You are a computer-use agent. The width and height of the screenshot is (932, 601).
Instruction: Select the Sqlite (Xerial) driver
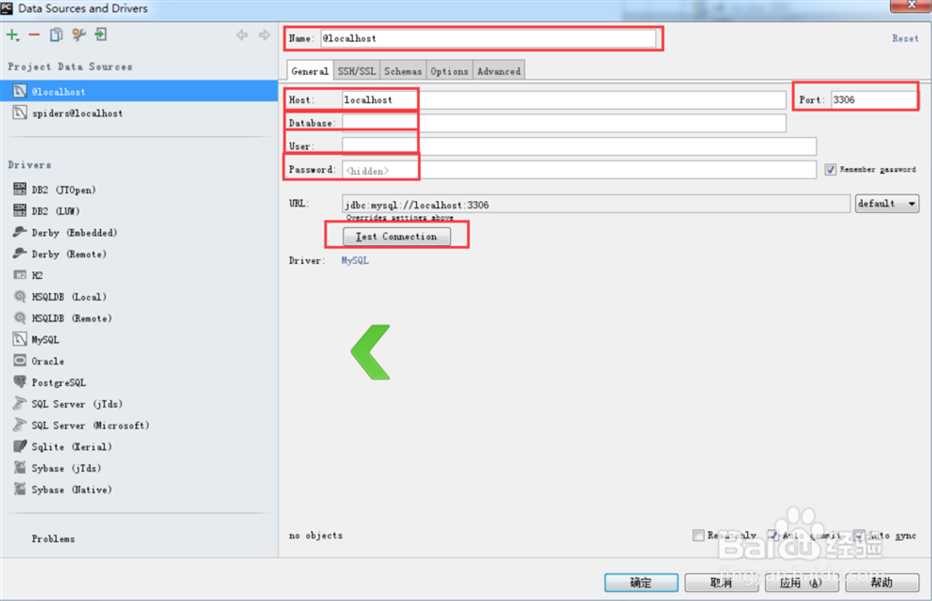71,446
